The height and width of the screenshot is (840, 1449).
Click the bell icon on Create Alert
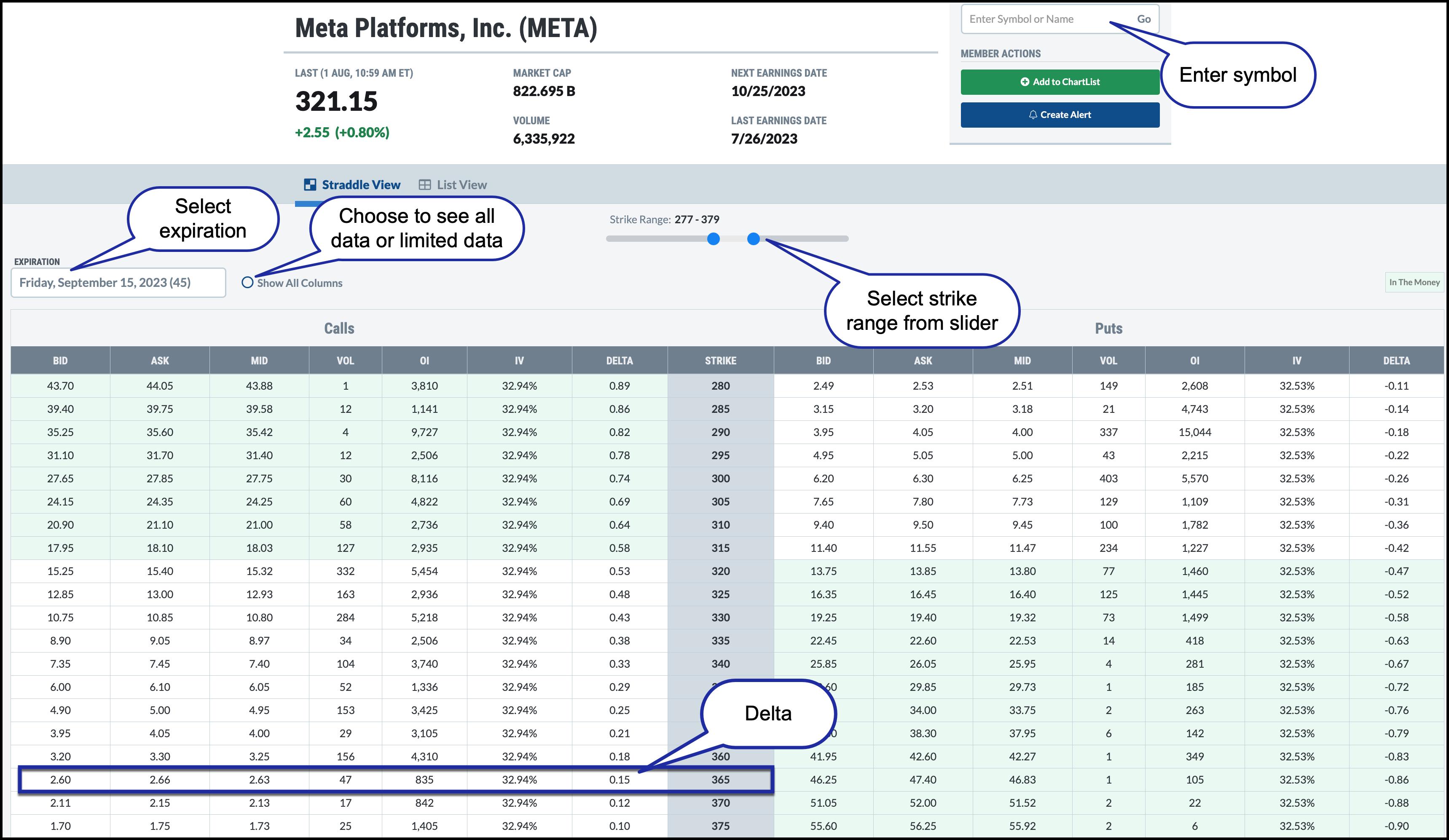(1033, 115)
